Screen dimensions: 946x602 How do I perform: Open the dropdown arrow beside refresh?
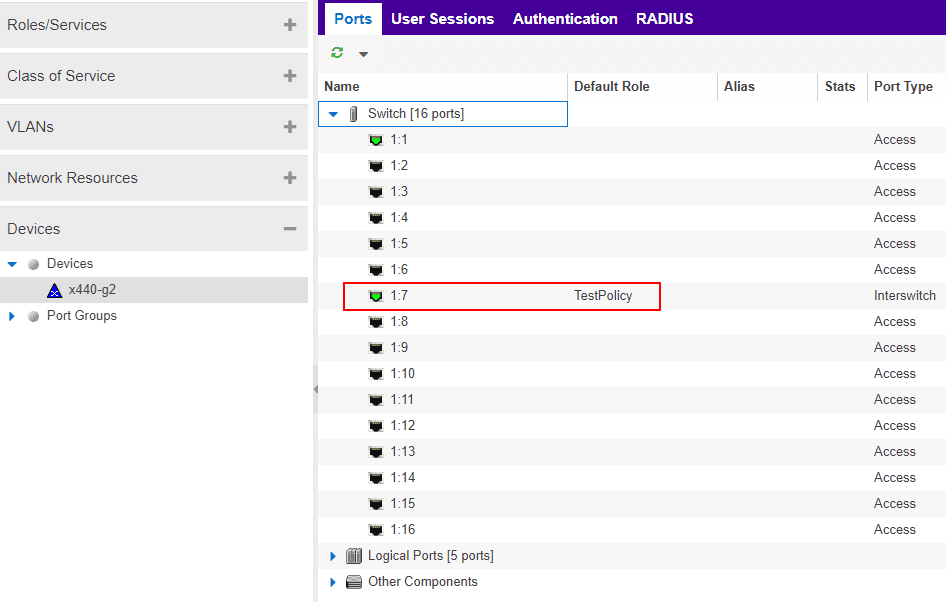pyautogui.click(x=363, y=54)
